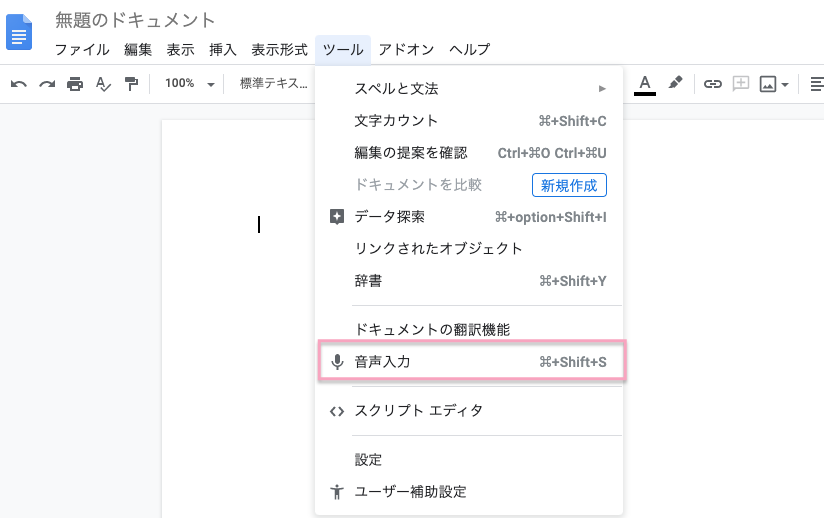Click the highlighter pen icon
The height and width of the screenshot is (518, 824).
point(675,83)
